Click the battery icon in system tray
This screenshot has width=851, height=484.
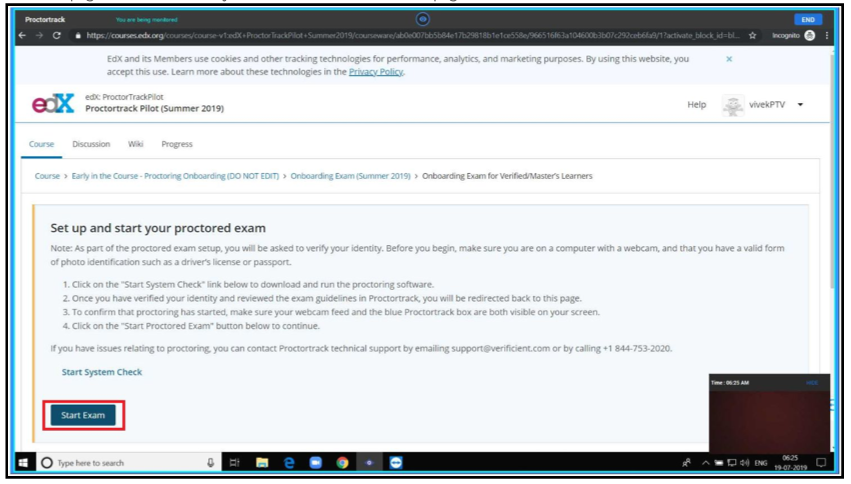coord(719,463)
